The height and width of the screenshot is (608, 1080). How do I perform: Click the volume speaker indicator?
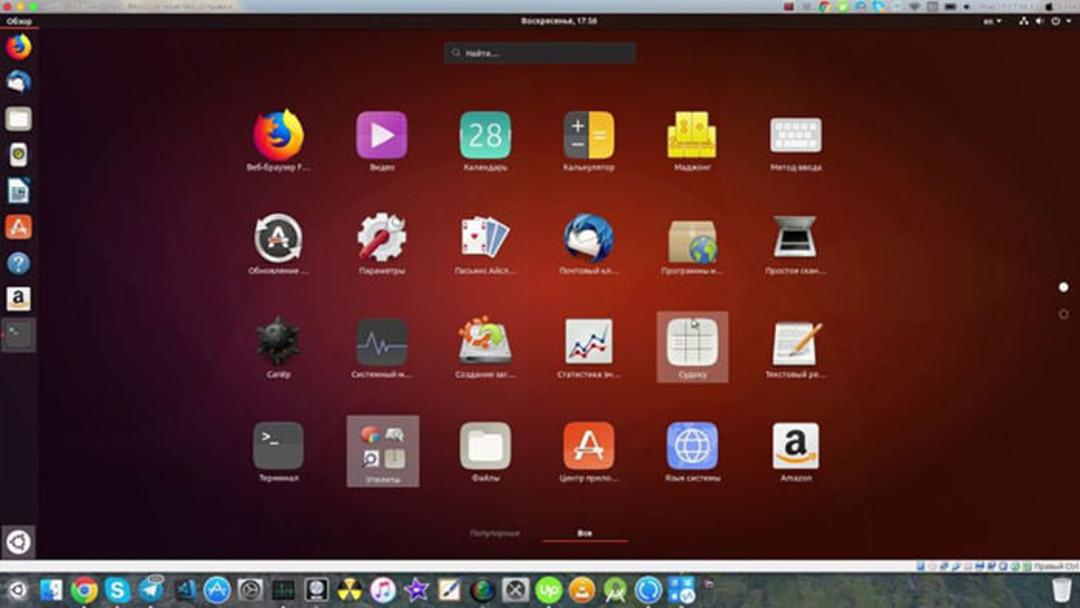[x=1039, y=21]
